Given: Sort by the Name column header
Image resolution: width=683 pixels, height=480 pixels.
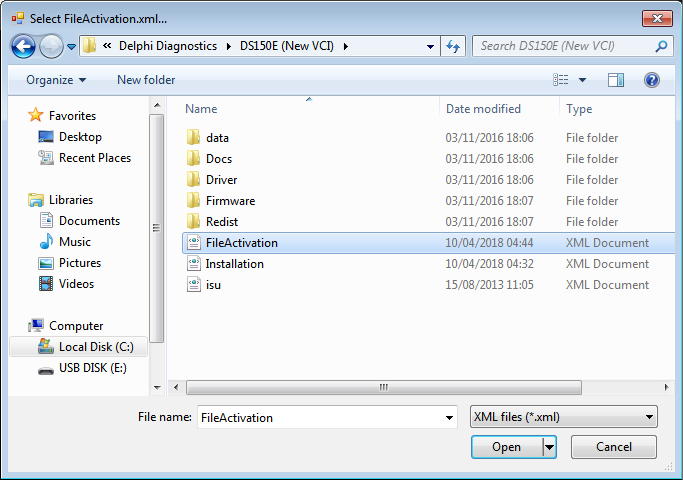Looking at the screenshot, I should point(201,109).
